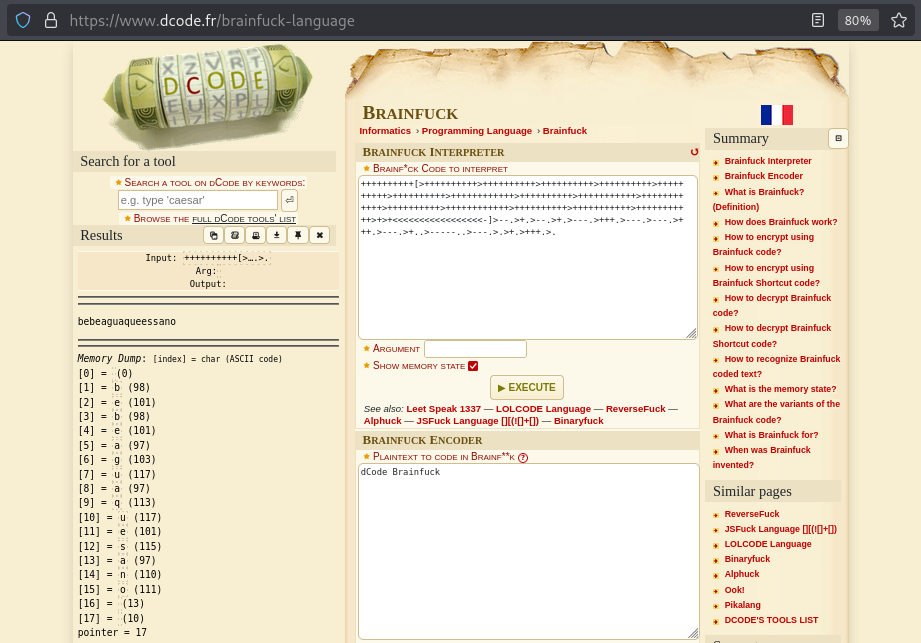Toggle reader view in the address bar
This screenshot has width=921, height=643.
click(x=818, y=21)
